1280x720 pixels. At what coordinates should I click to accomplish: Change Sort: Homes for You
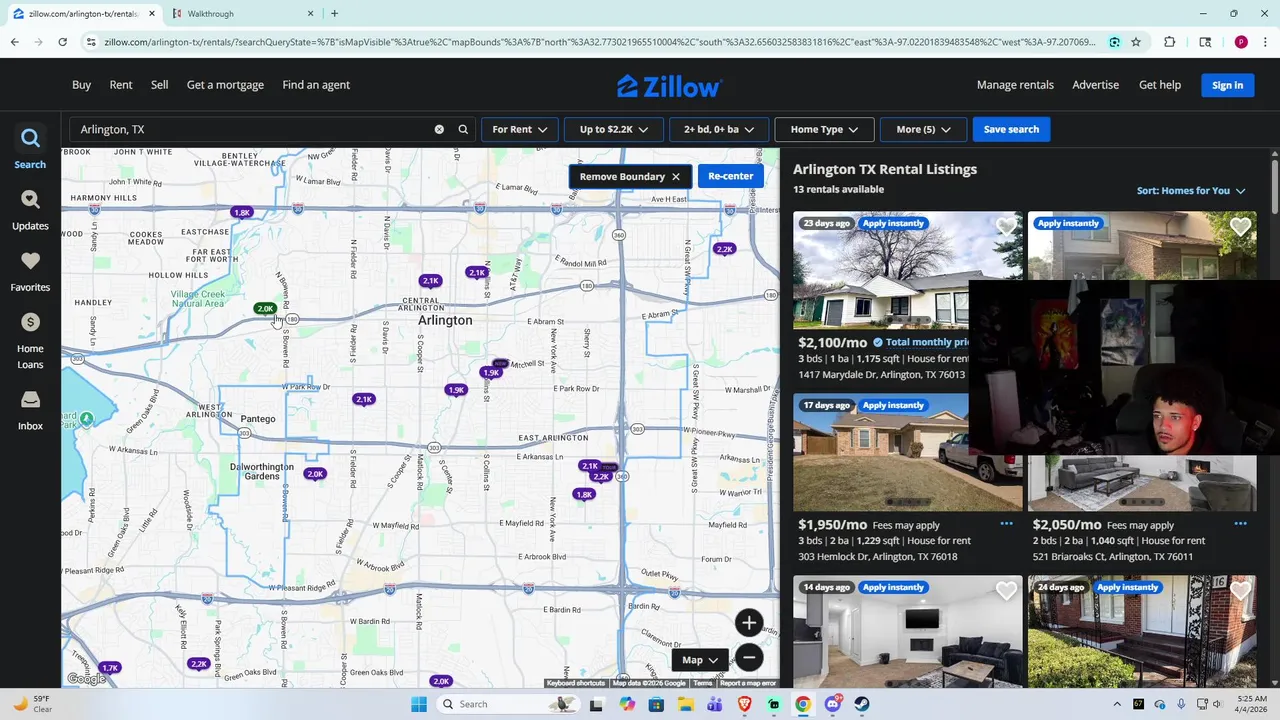point(1191,190)
